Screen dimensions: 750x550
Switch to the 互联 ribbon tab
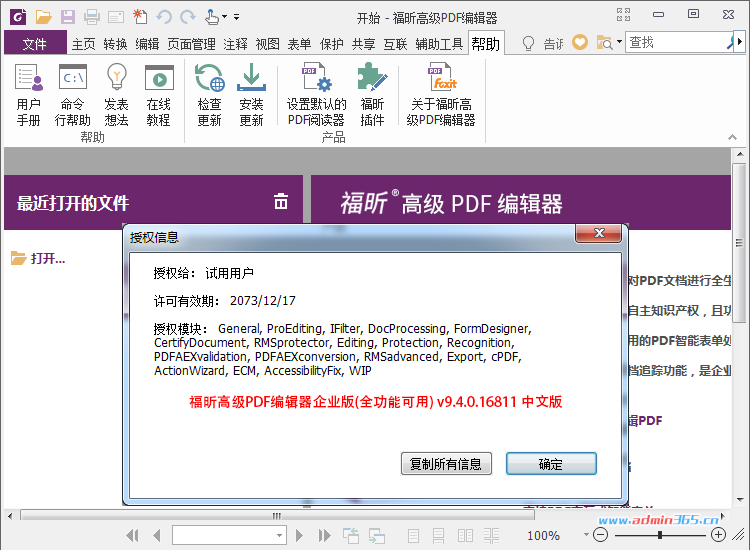[395, 44]
